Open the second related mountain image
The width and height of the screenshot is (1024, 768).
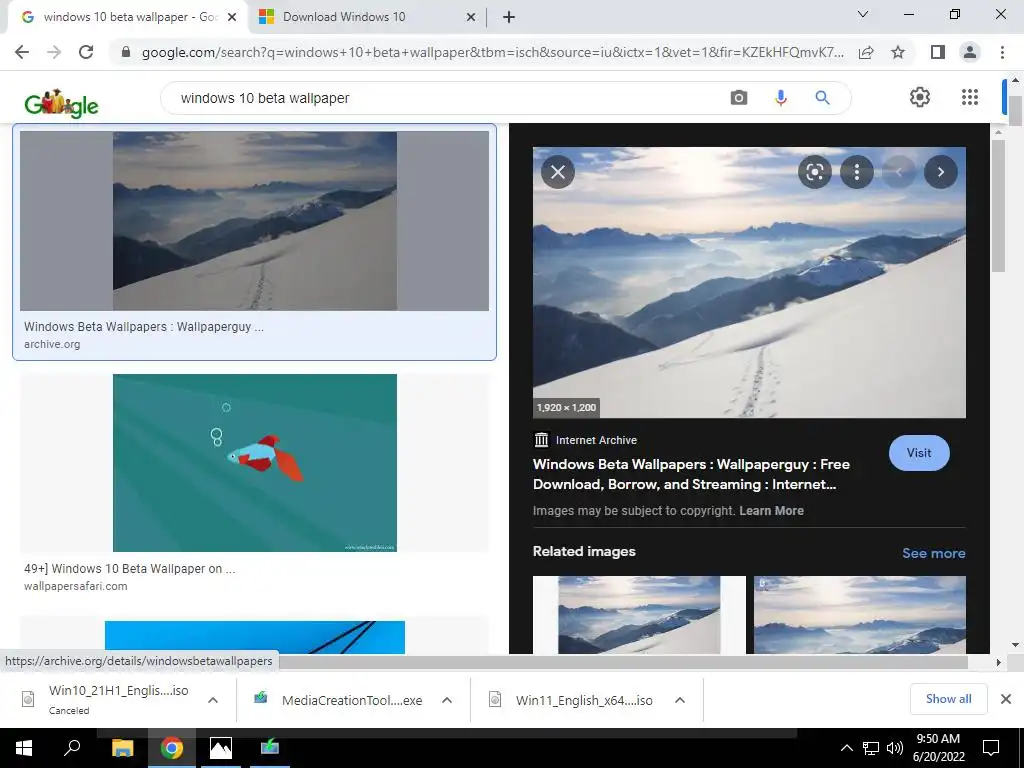tap(859, 615)
